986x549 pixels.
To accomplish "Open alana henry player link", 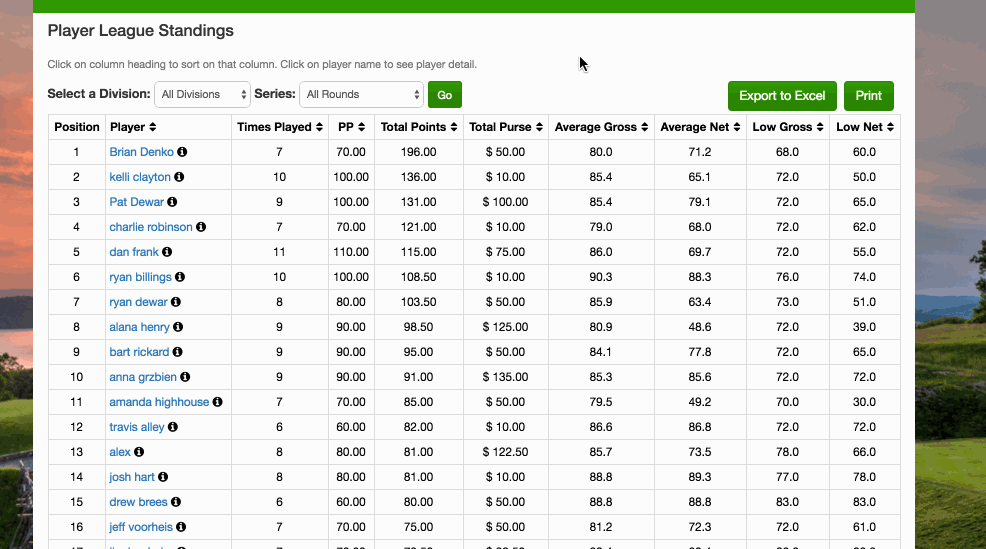I will click(140, 327).
